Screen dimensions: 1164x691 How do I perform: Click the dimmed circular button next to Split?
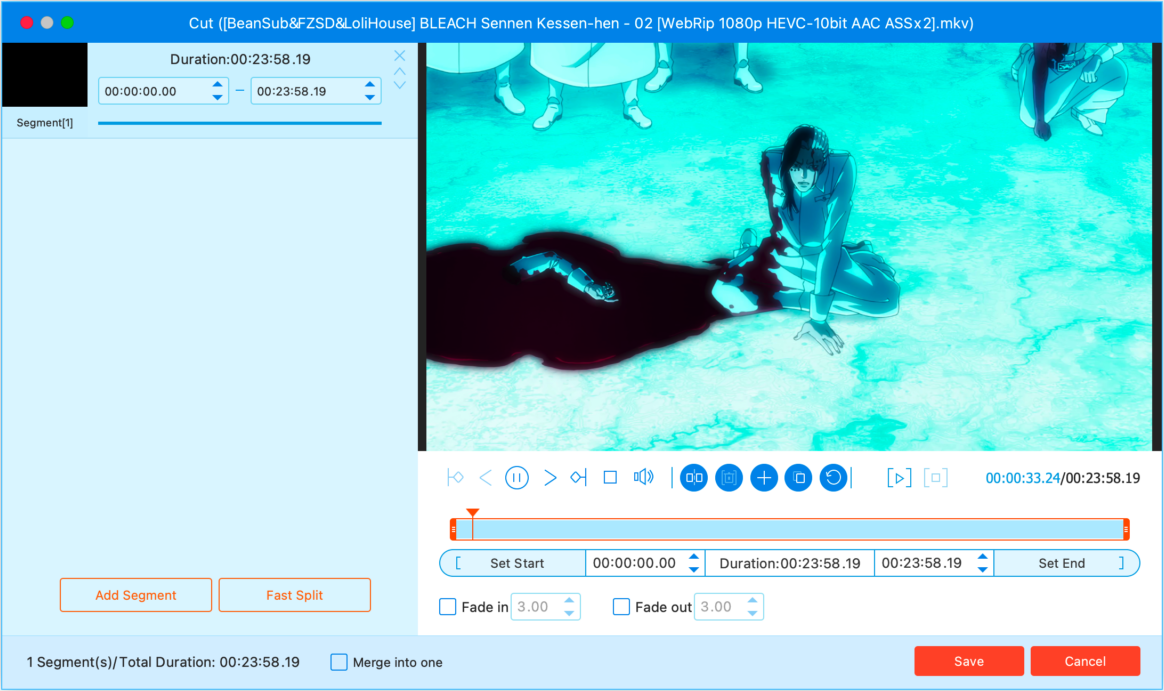coord(729,477)
